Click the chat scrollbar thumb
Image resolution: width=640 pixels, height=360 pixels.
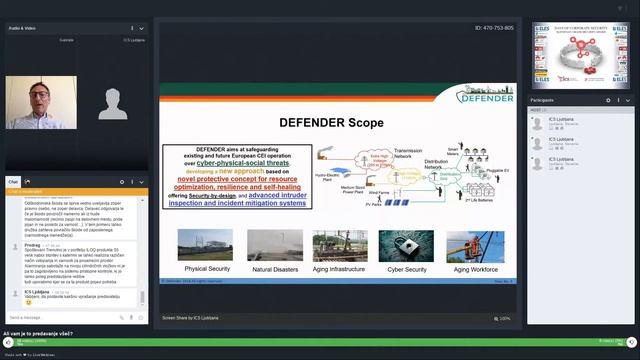[x=142, y=297]
